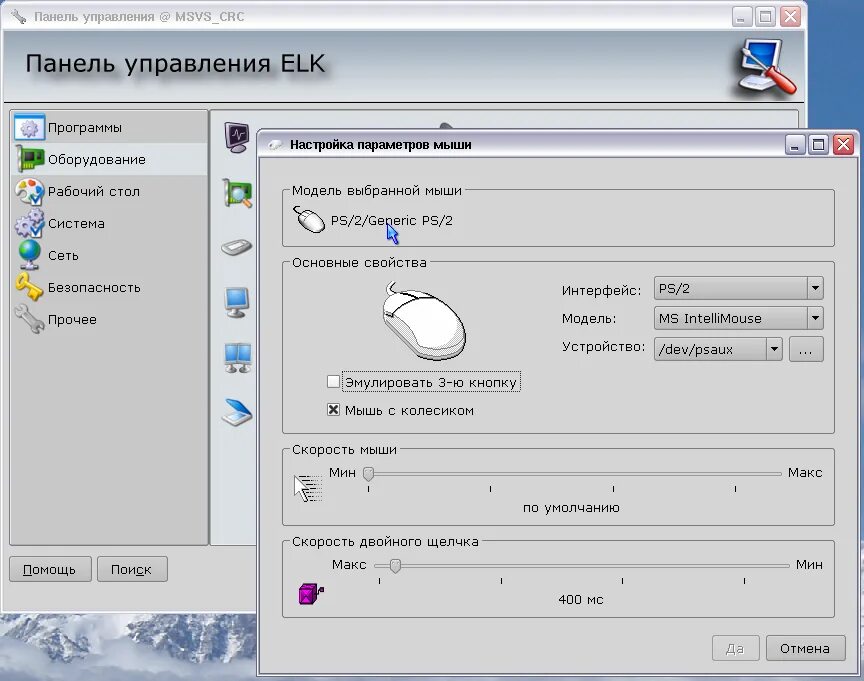The width and height of the screenshot is (864, 681).
Task: Uncheck Мышь с колесиком checkbox
Action: coord(333,410)
